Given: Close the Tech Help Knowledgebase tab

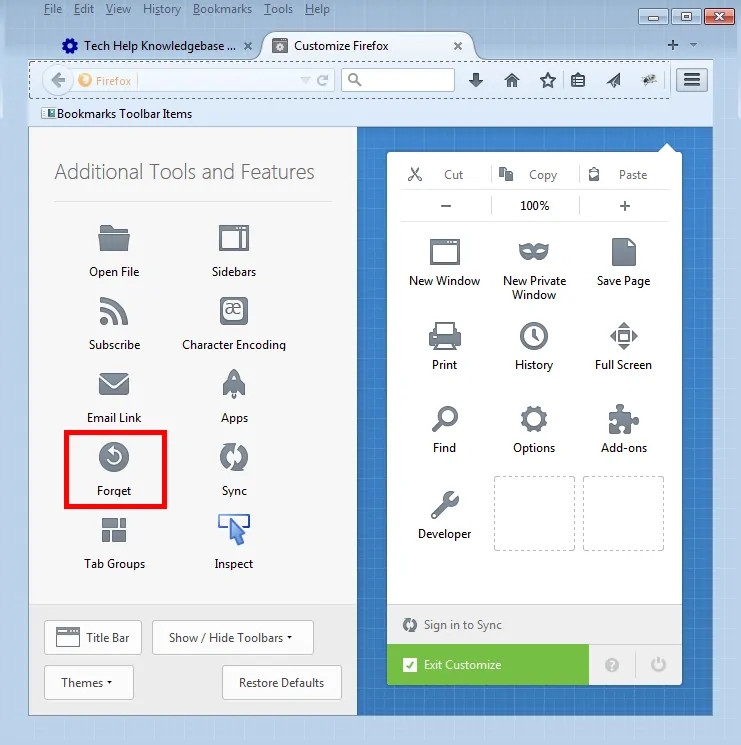Looking at the screenshot, I should pyautogui.click(x=247, y=46).
